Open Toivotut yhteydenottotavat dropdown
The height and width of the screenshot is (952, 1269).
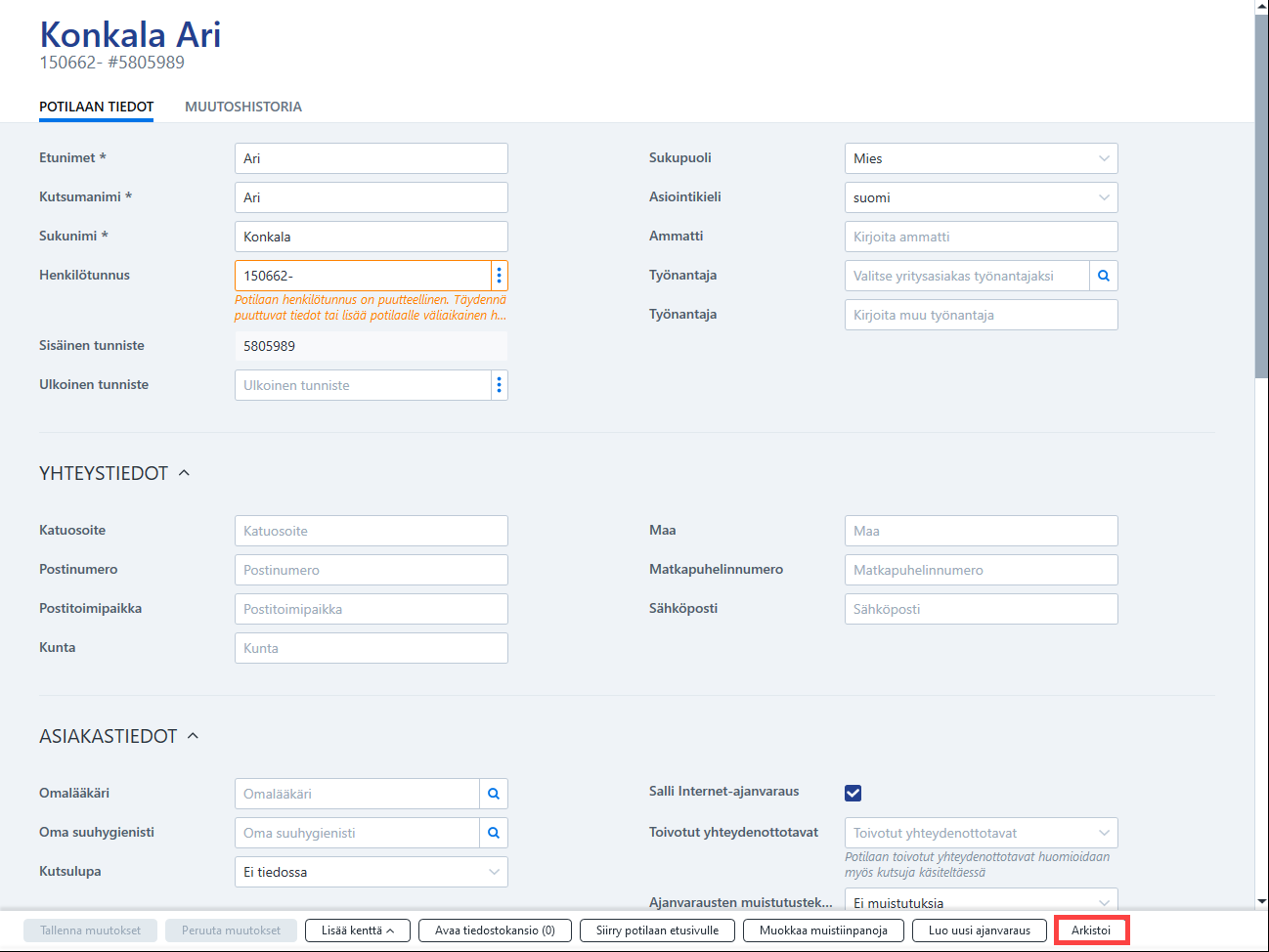tap(982, 833)
